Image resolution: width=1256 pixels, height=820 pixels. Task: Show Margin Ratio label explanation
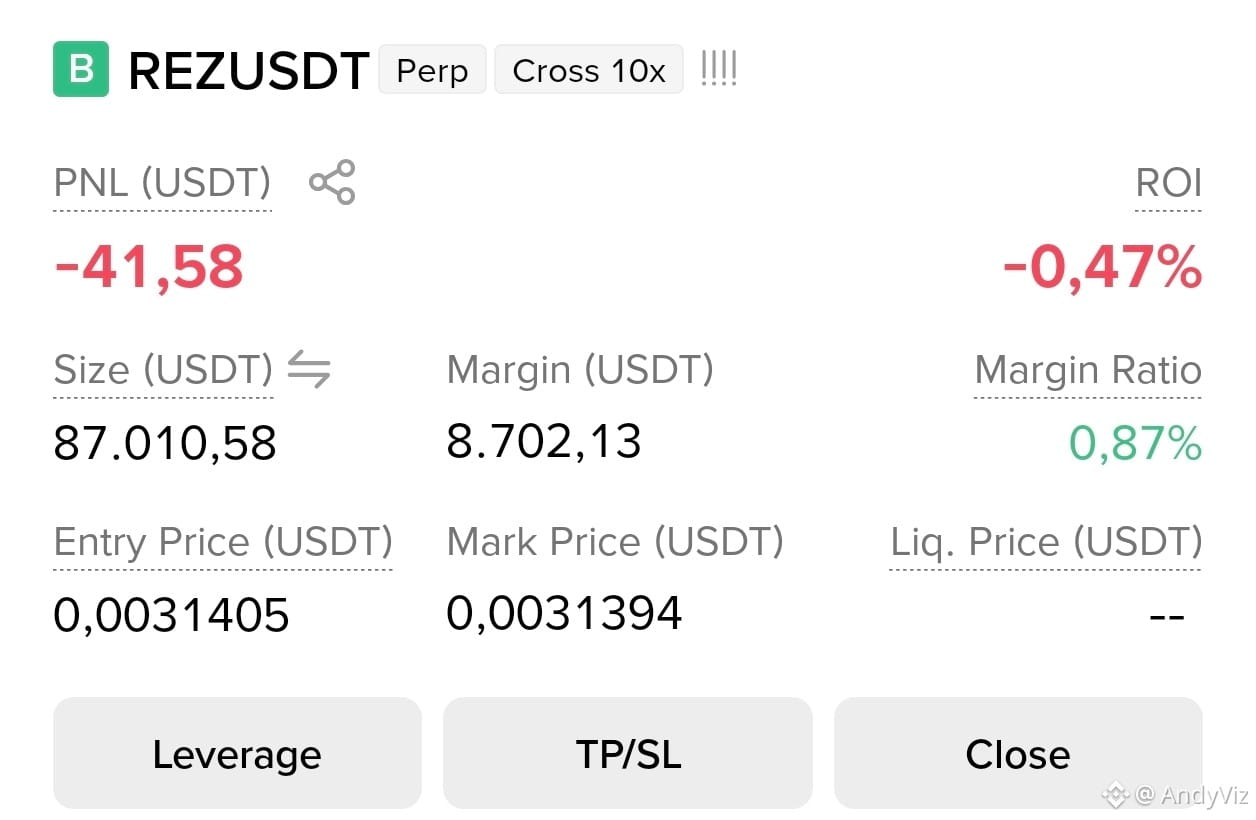[1088, 371]
